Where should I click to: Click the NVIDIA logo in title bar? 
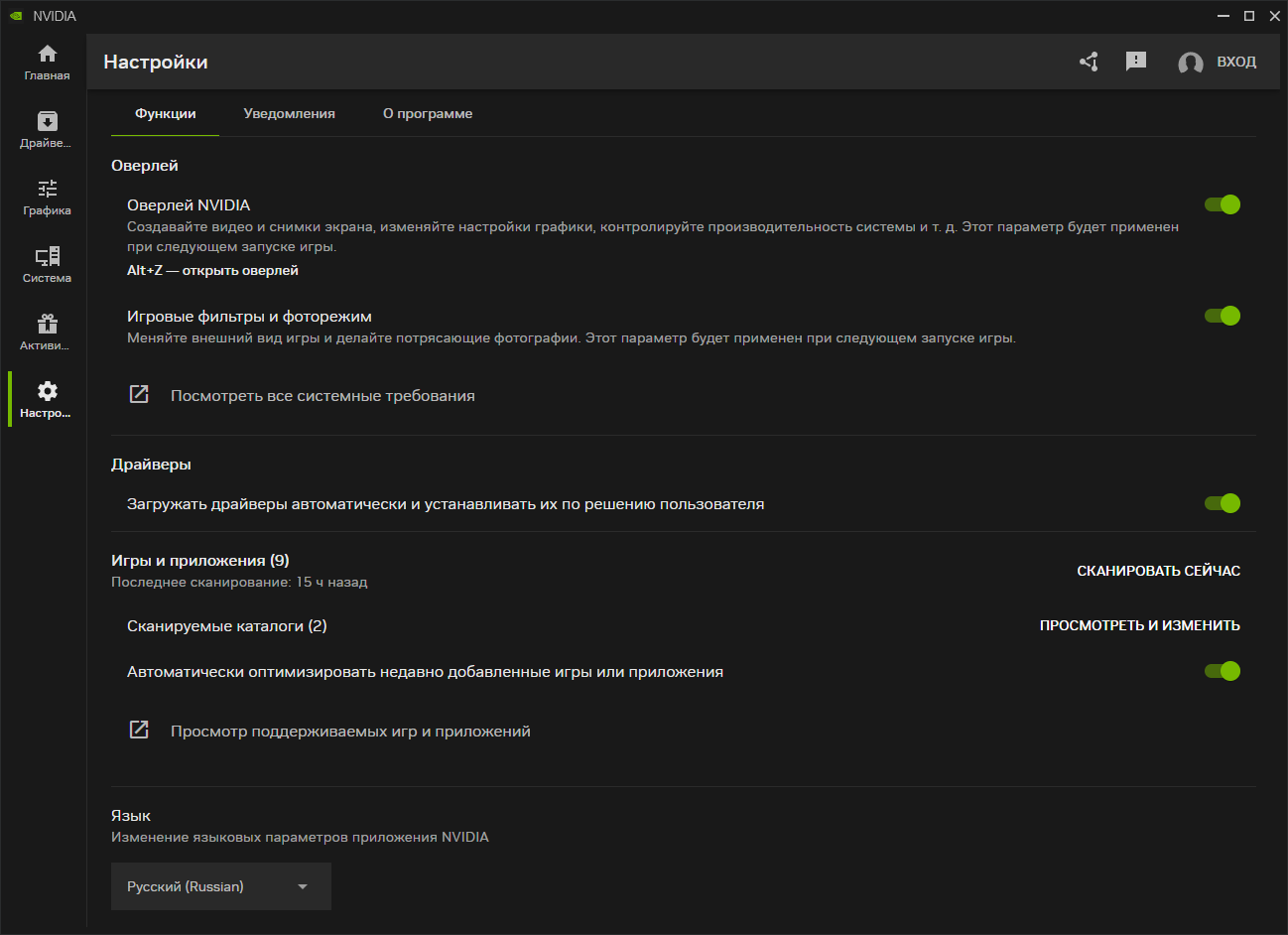(x=16, y=16)
